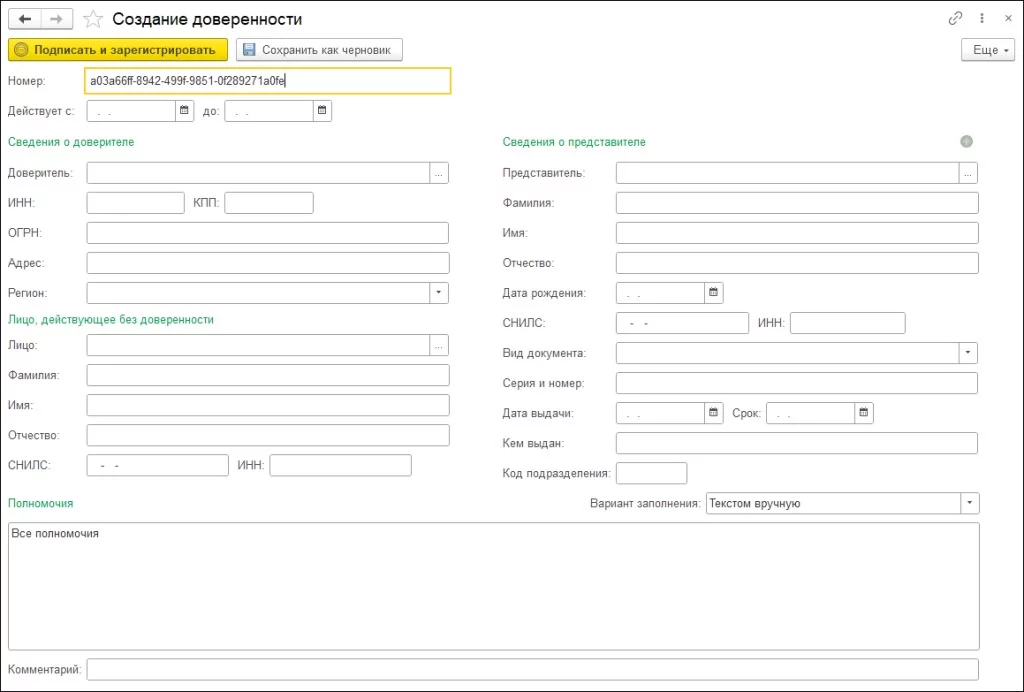The height and width of the screenshot is (692, 1024).
Task: Open calendar for "Действует с" date
Action: point(184,111)
